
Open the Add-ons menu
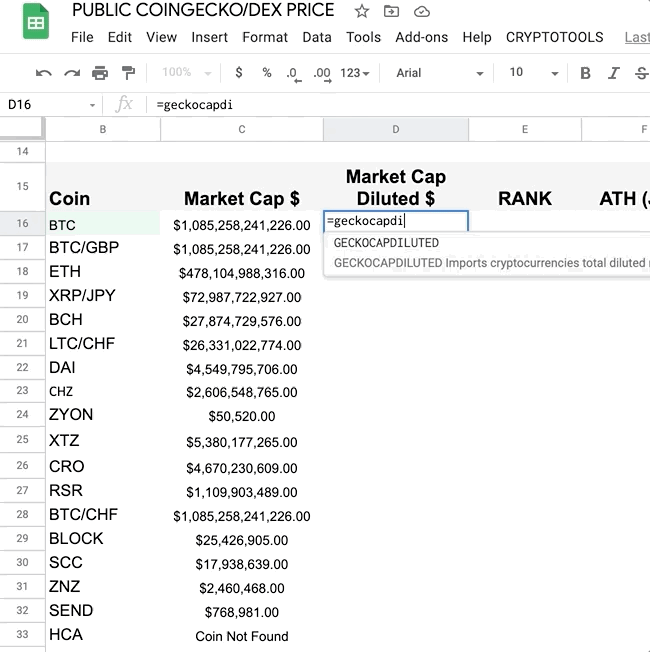421,37
